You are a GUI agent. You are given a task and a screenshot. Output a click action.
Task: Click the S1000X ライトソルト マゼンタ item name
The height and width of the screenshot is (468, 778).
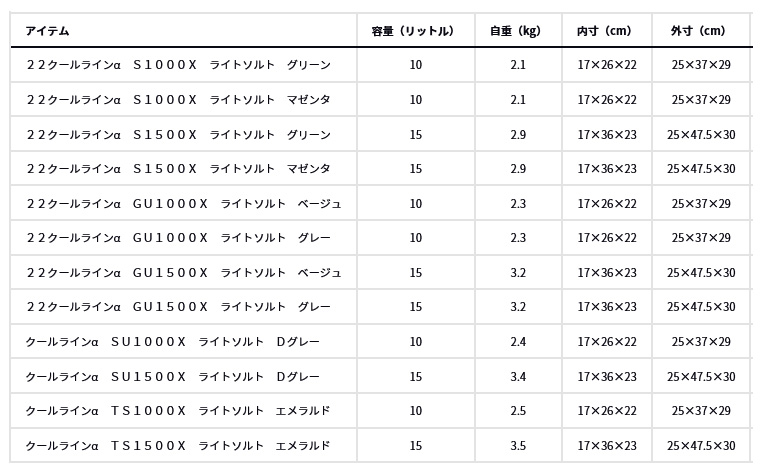coord(178,100)
